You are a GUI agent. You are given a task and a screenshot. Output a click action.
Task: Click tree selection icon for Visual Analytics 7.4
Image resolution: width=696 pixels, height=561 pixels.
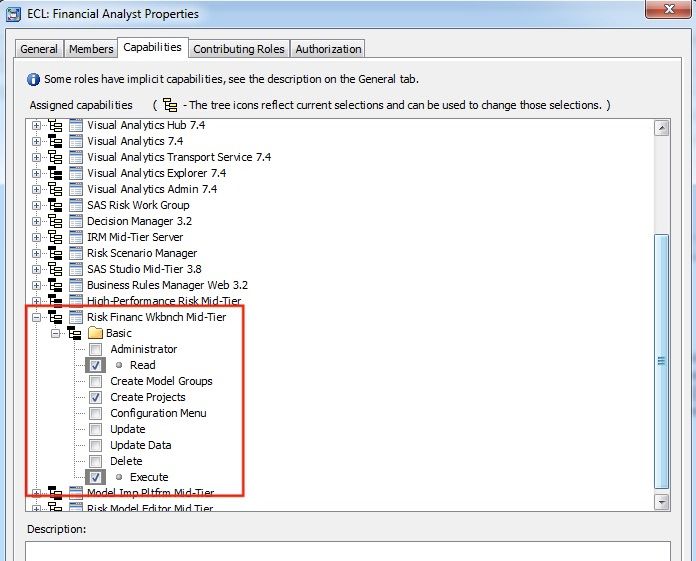(55, 142)
